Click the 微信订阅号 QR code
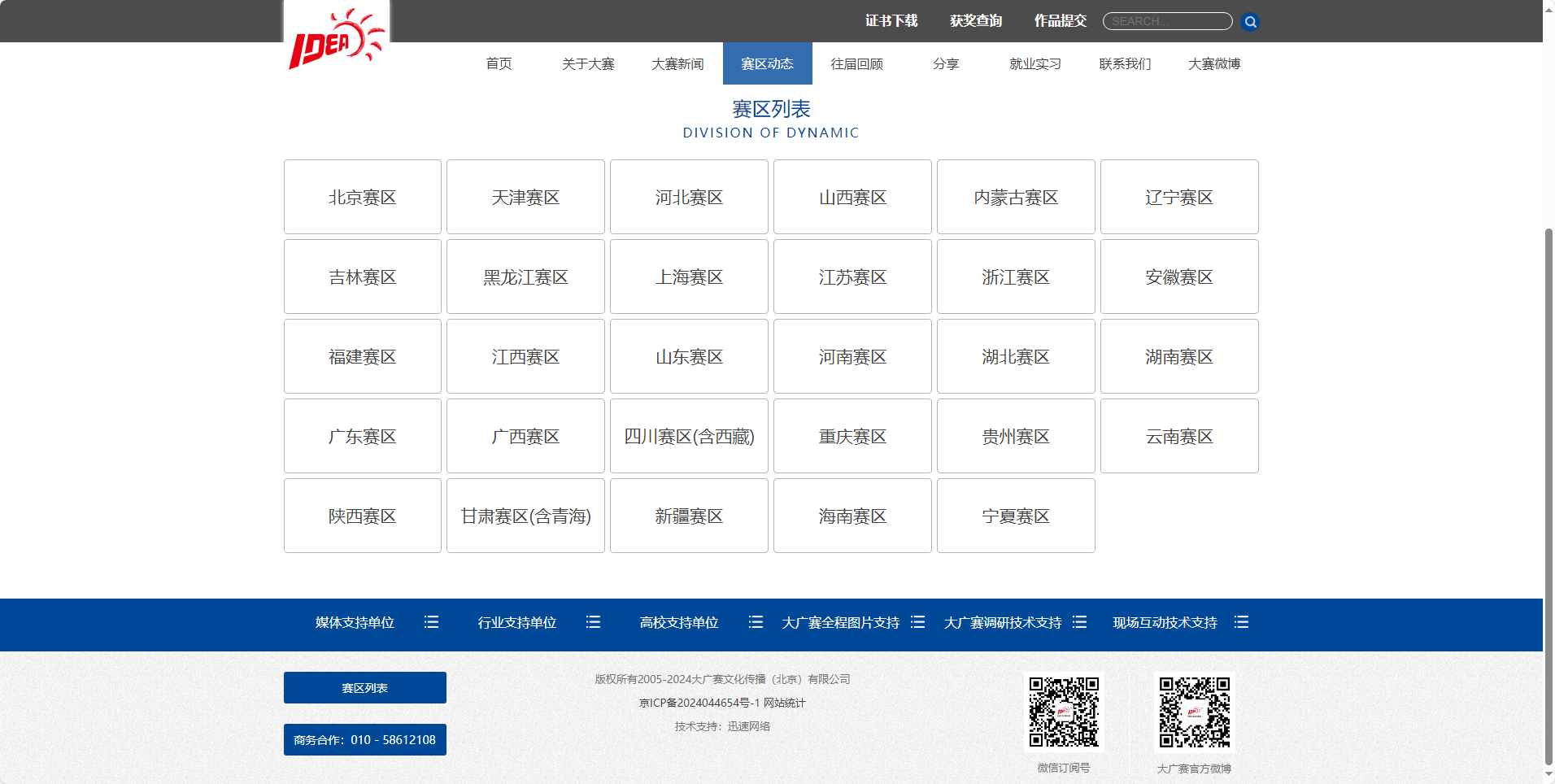This screenshot has height=784, width=1555. tap(1064, 712)
